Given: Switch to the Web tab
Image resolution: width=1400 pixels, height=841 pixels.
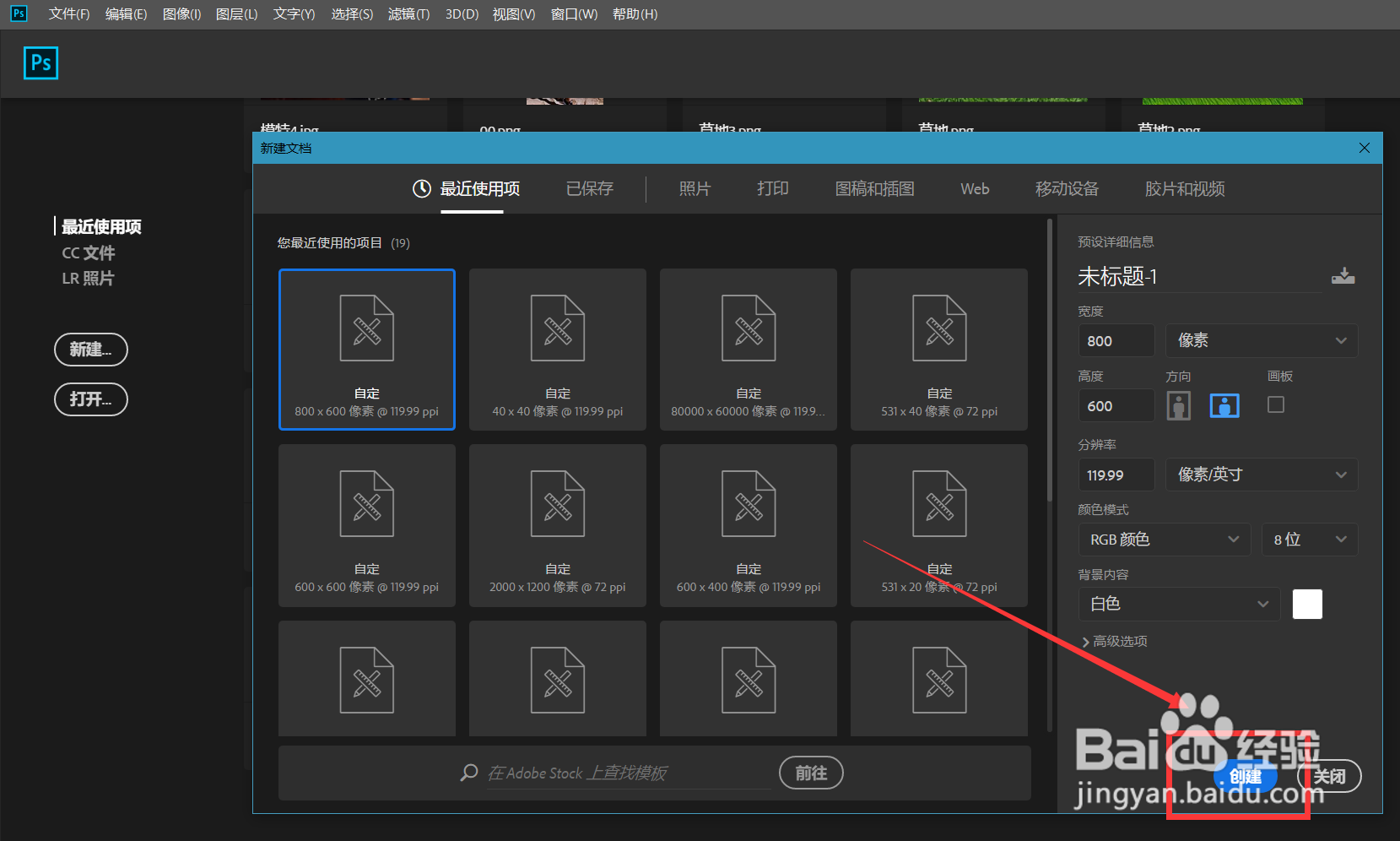Looking at the screenshot, I should pos(975,188).
